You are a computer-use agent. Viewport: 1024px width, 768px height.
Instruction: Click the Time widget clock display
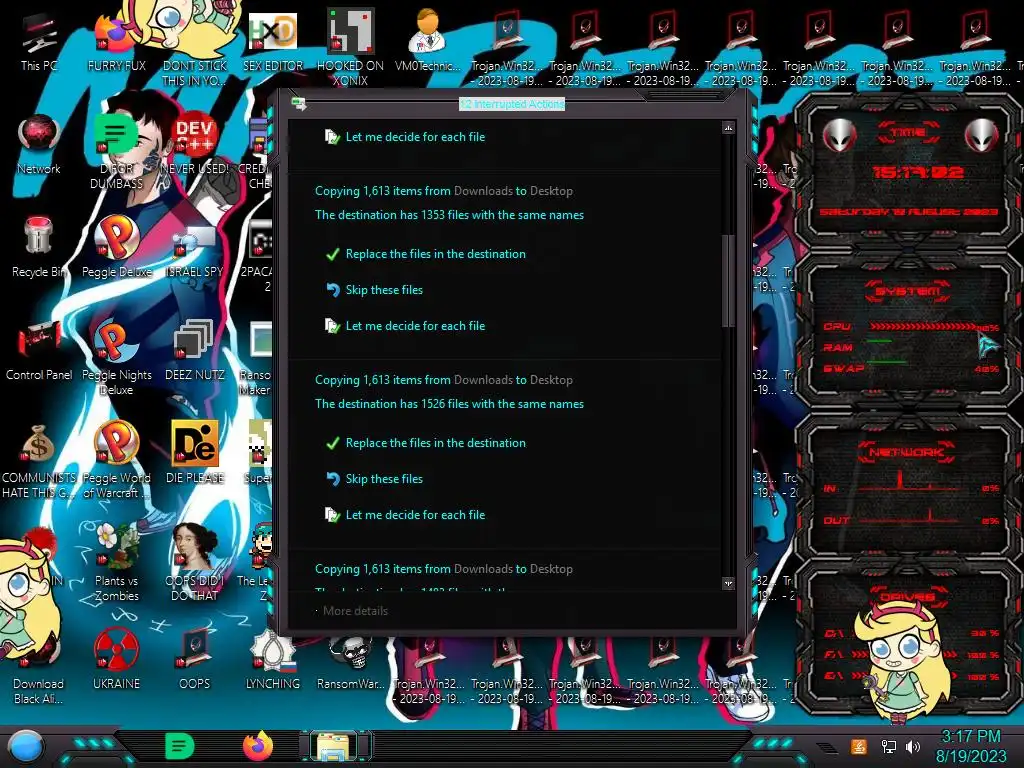(917, 172)
